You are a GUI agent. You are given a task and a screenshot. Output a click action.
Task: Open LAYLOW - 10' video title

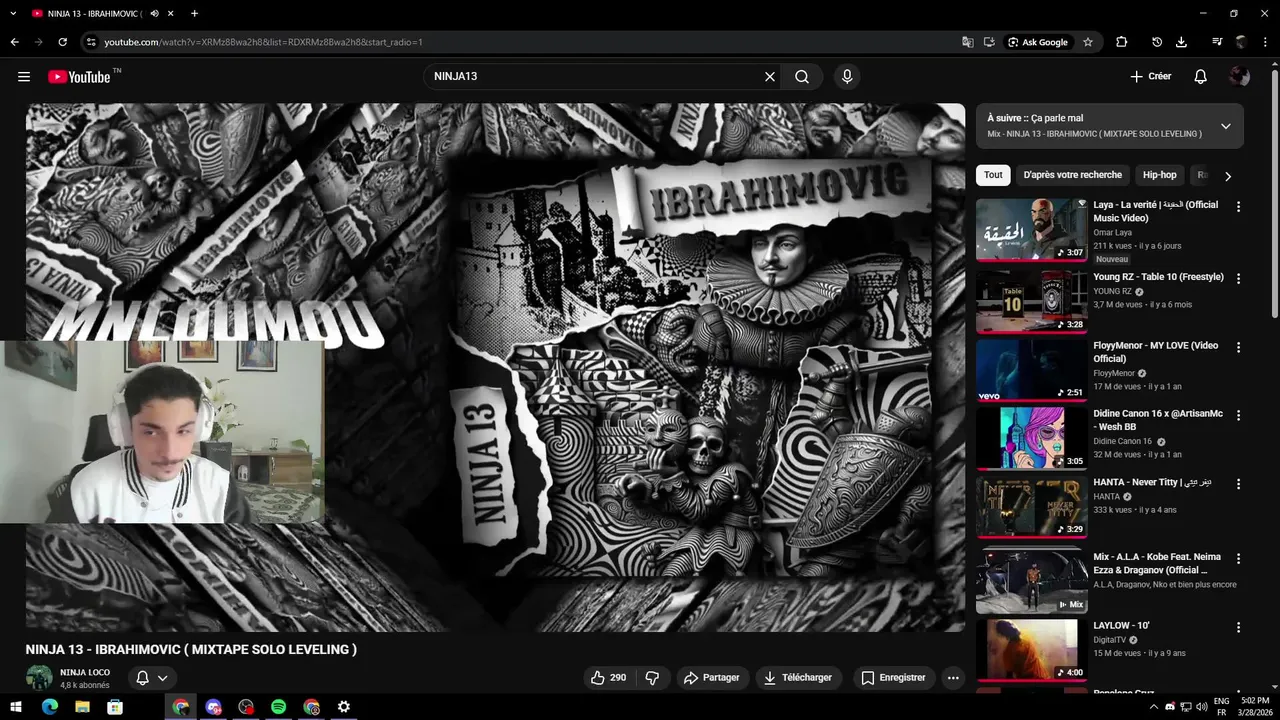1121,626
